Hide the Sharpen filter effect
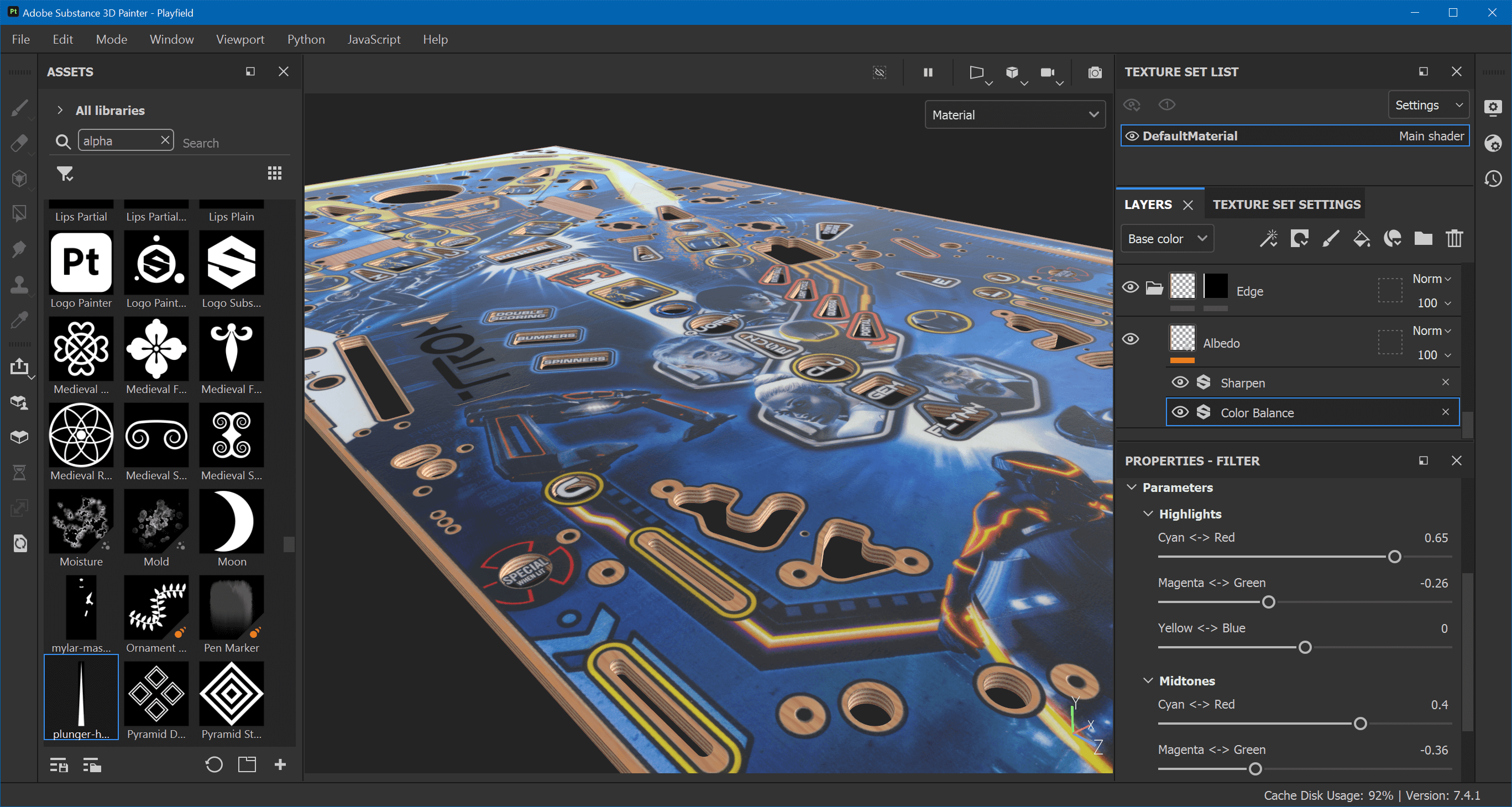 pos(1180,382)
